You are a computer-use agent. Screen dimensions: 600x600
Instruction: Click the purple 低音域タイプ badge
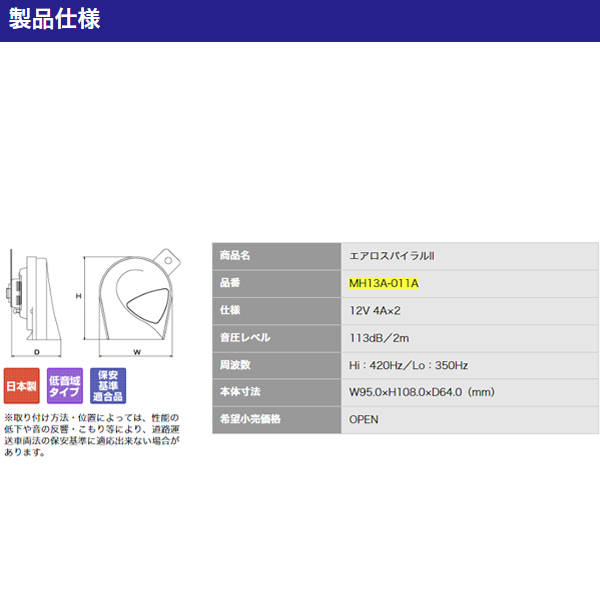(64, 385)
